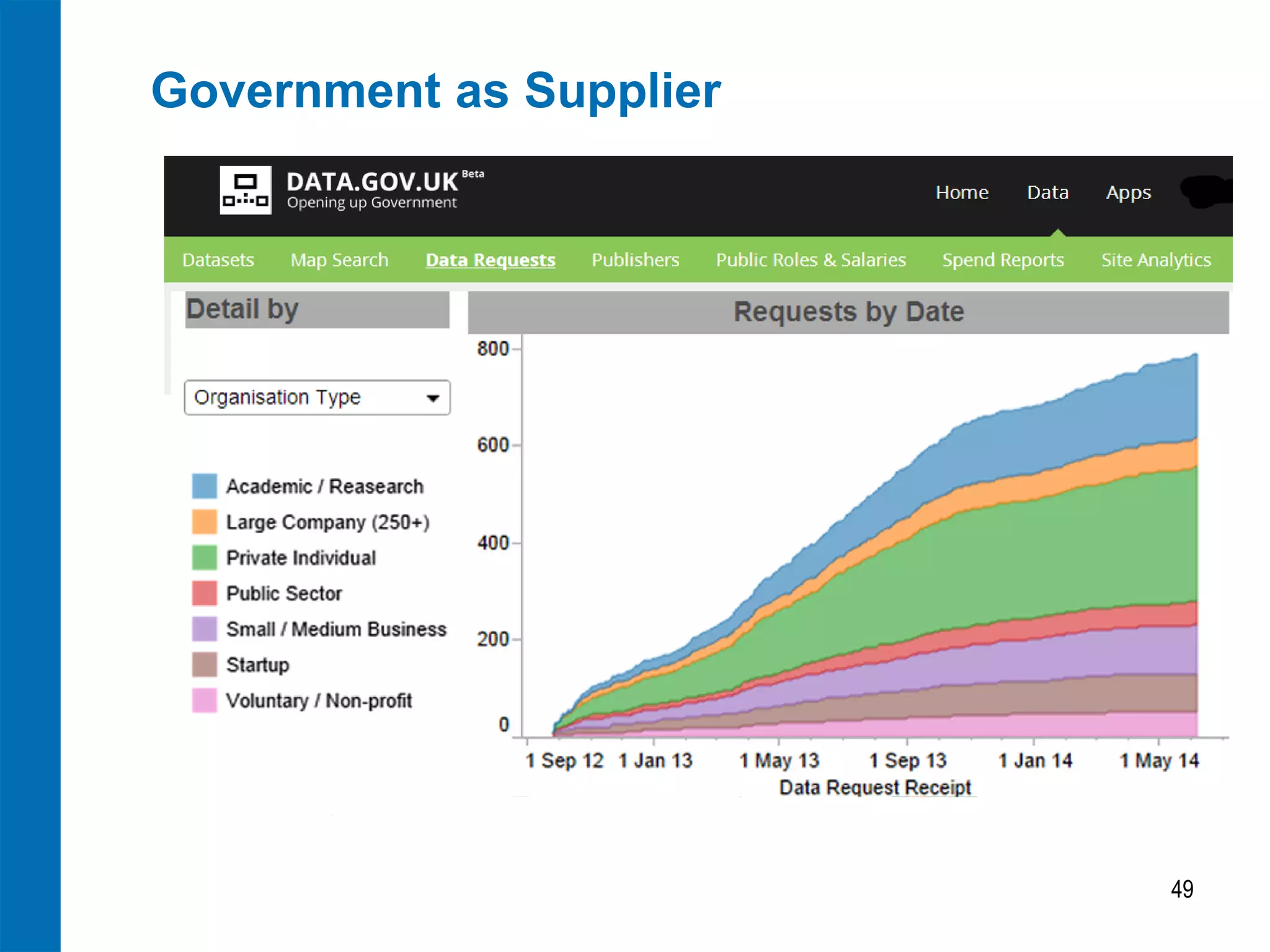
Task: Open the Site Analytics tab
Action: [x=1156, y=260]
